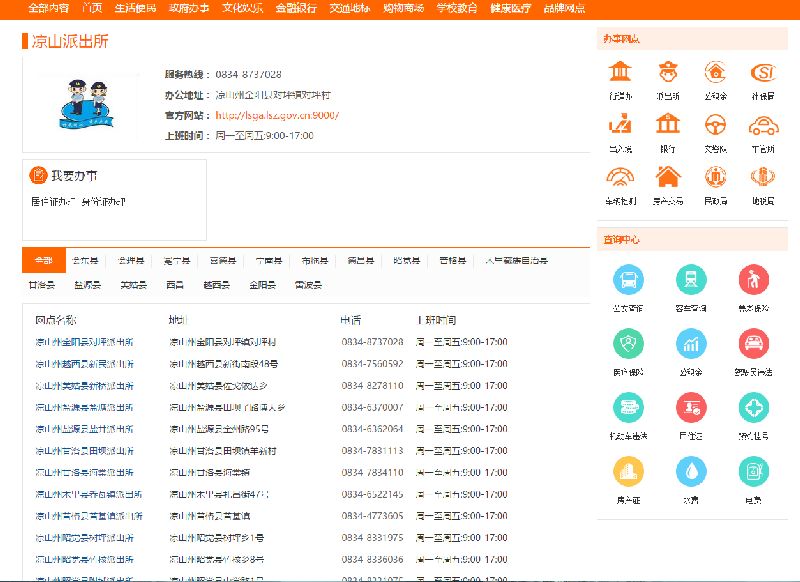
Task: Open the 文化娱乐 navigation item
Action: point(242,8)
